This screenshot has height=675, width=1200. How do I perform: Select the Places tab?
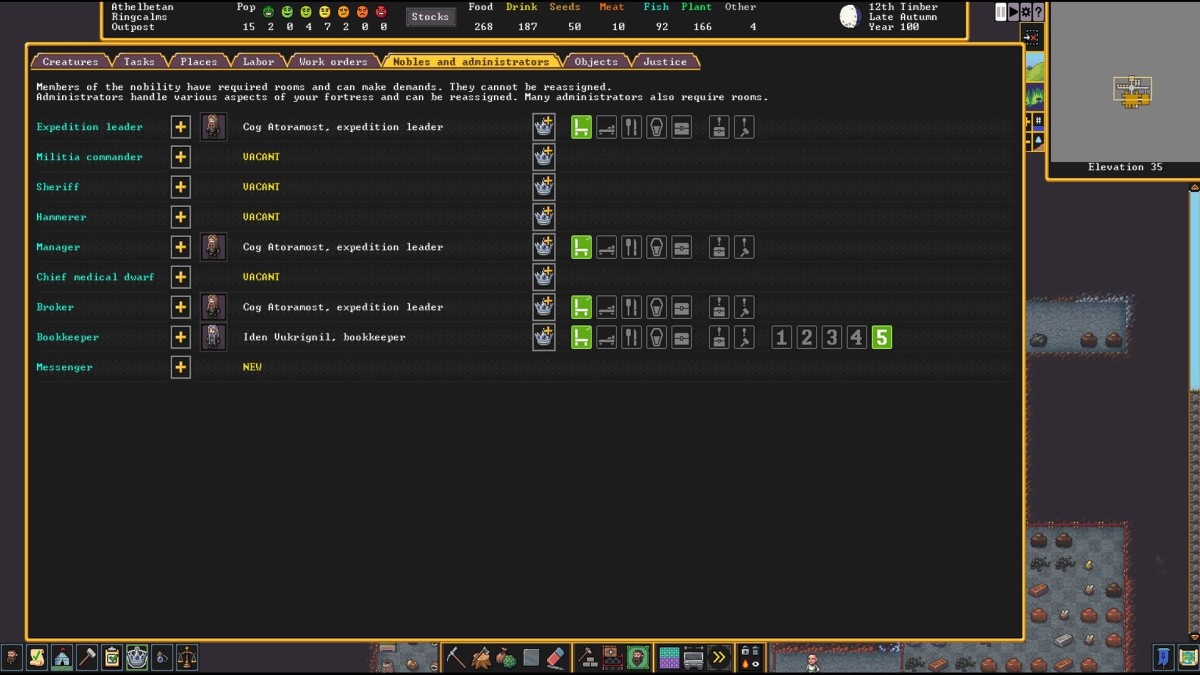(x=199, y=62)
